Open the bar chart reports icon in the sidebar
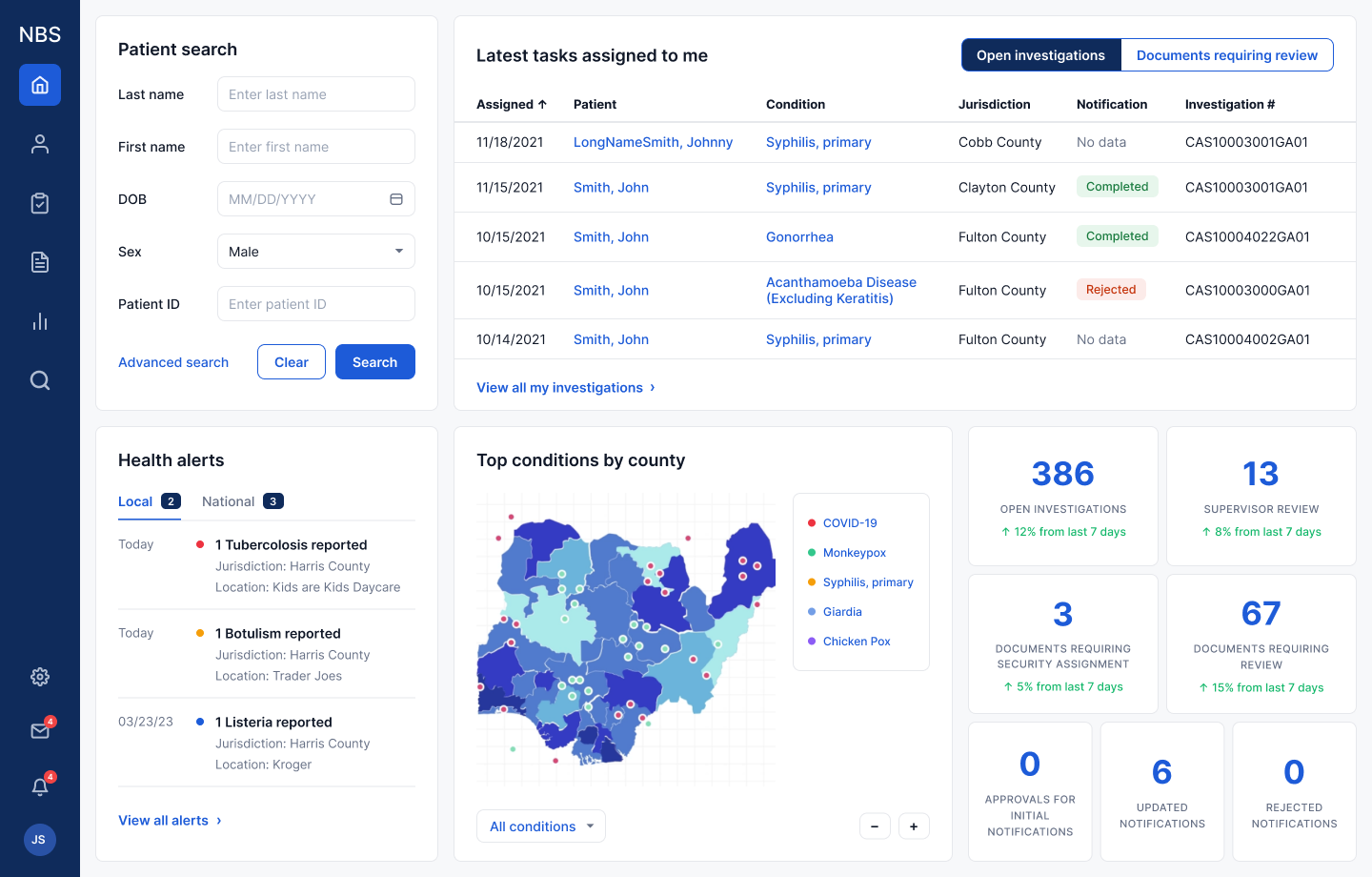This screenshot has height=877, width=1372. (x=40, y=321)
